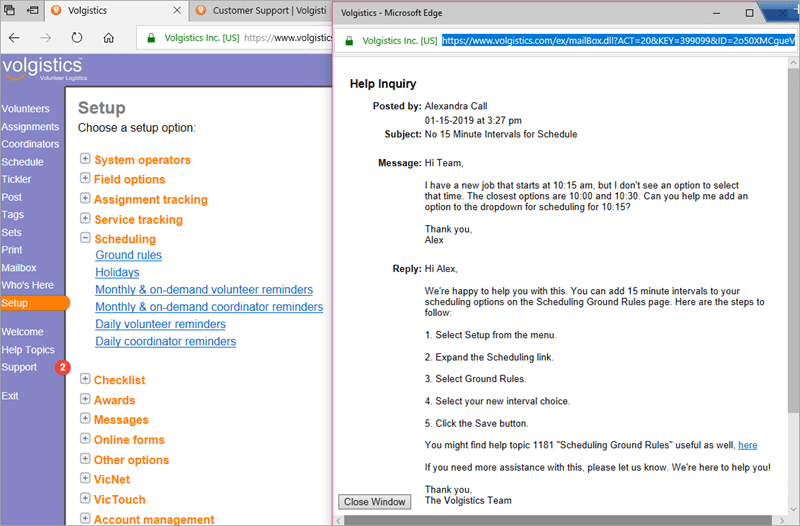Image resolution: width=800 pixels, height=526 pixels.
Task: Click the browser Refresh icon
Action: [x=77, y=39]
